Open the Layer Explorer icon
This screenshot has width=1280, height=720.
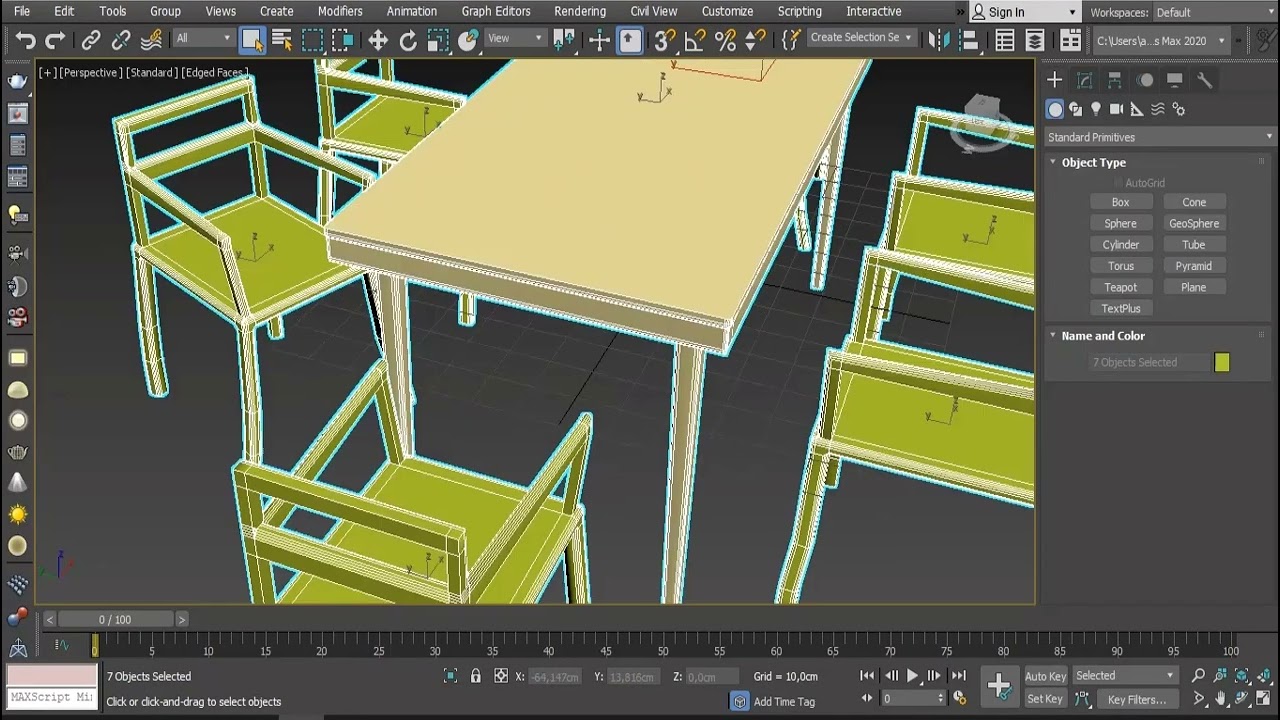click(x=1035, y=40)
